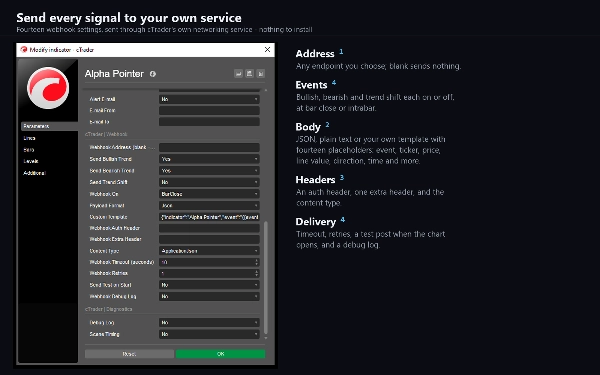Viewport: 600px width, 375px height.
Task: Open the Webhook Debug Log dropdown
Action: (x=209, y=297)
